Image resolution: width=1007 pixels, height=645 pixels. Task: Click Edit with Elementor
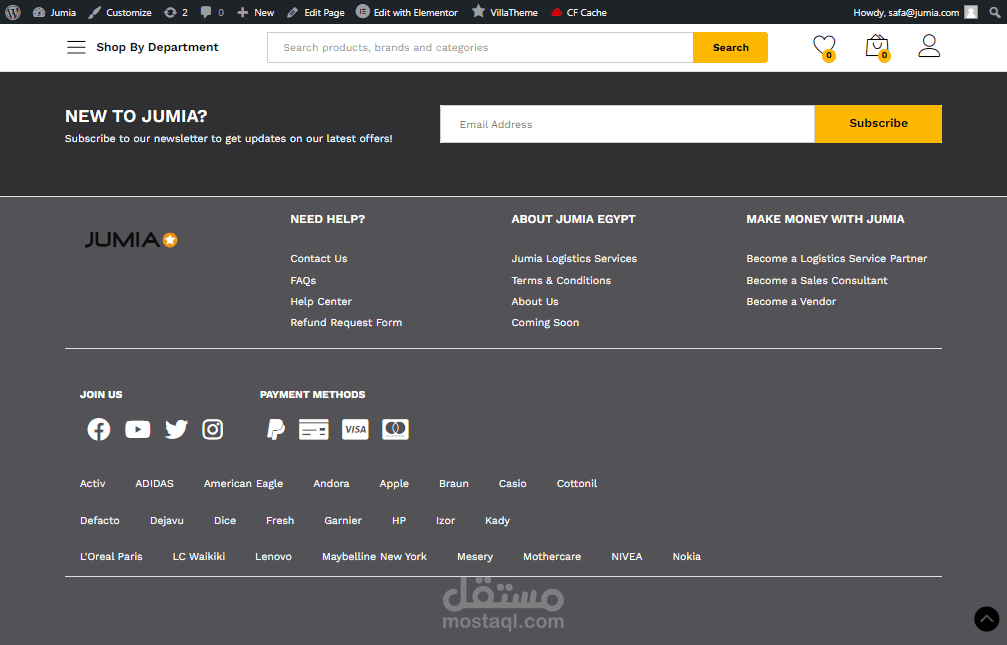pyautogui.click(x=407, y=12)
